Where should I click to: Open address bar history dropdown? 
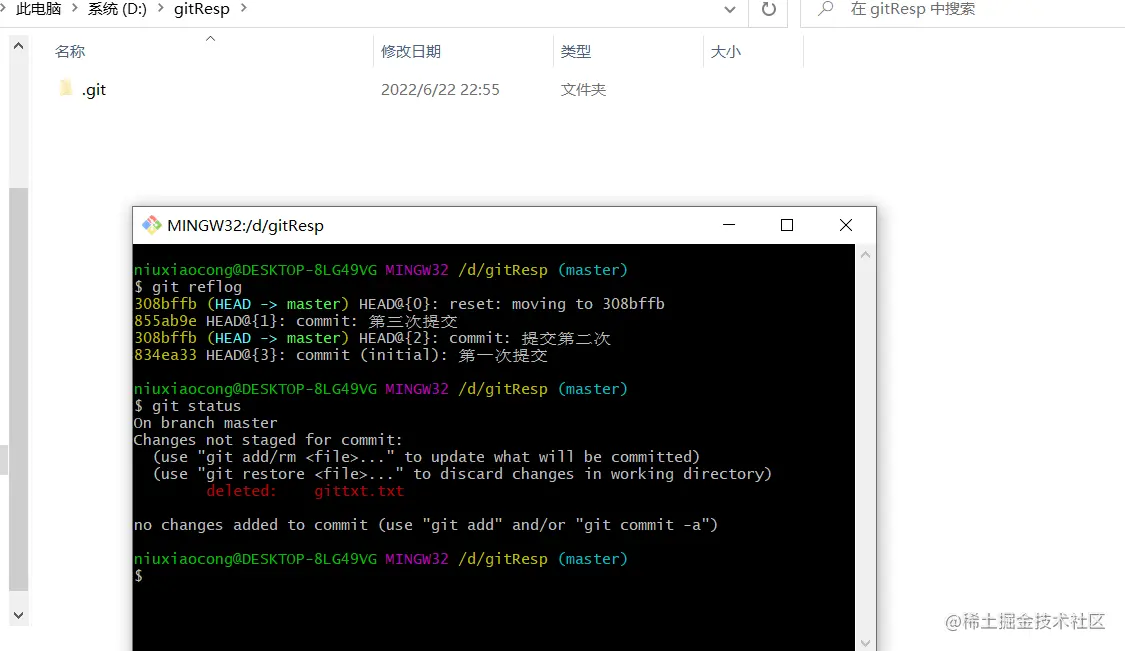pos(730,9)
